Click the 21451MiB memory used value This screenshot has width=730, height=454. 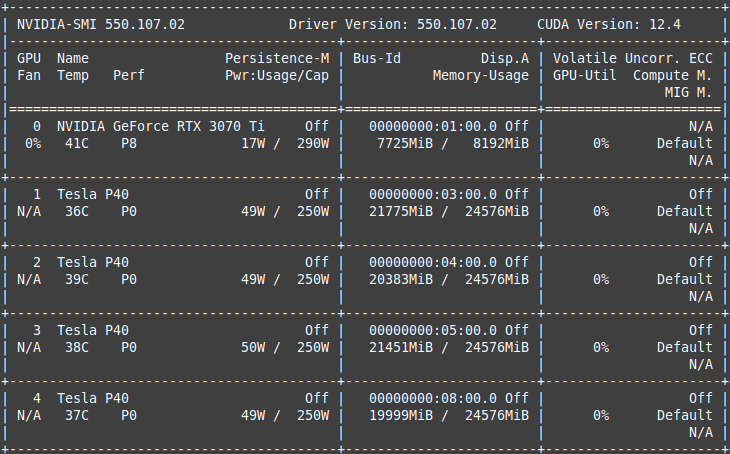(x=401, y=347)
